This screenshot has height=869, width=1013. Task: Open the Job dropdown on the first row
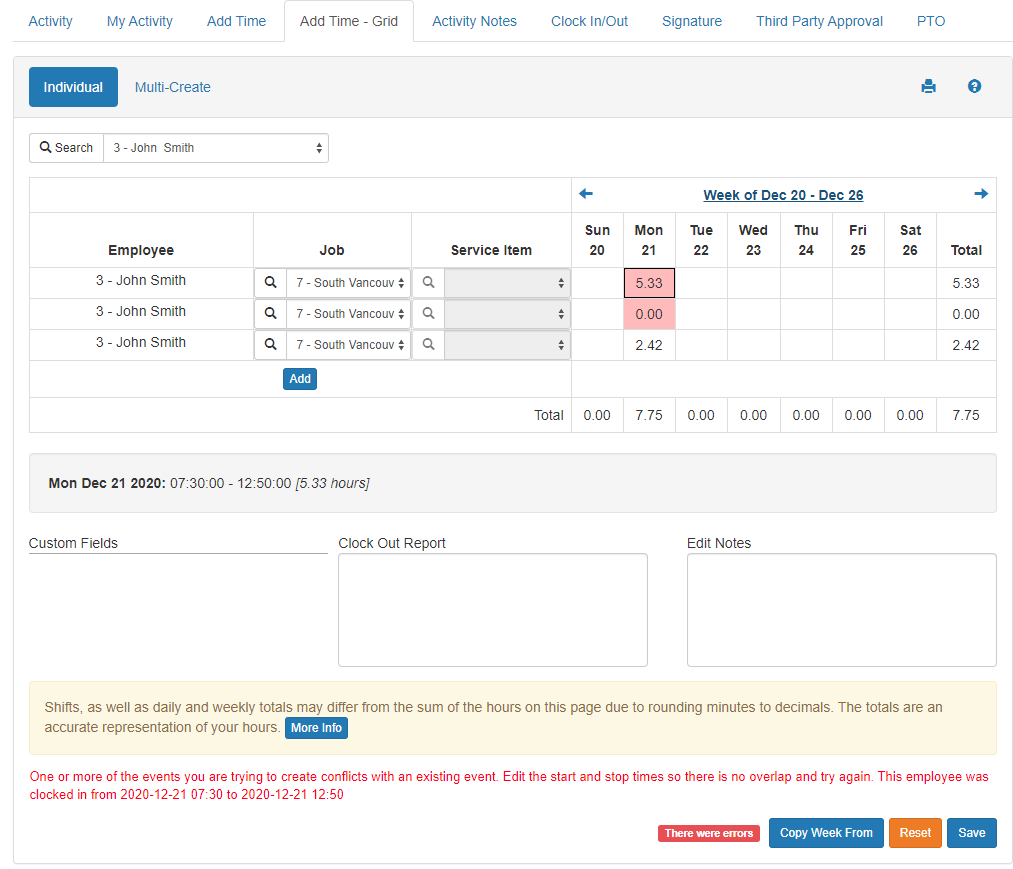(348, 282)
